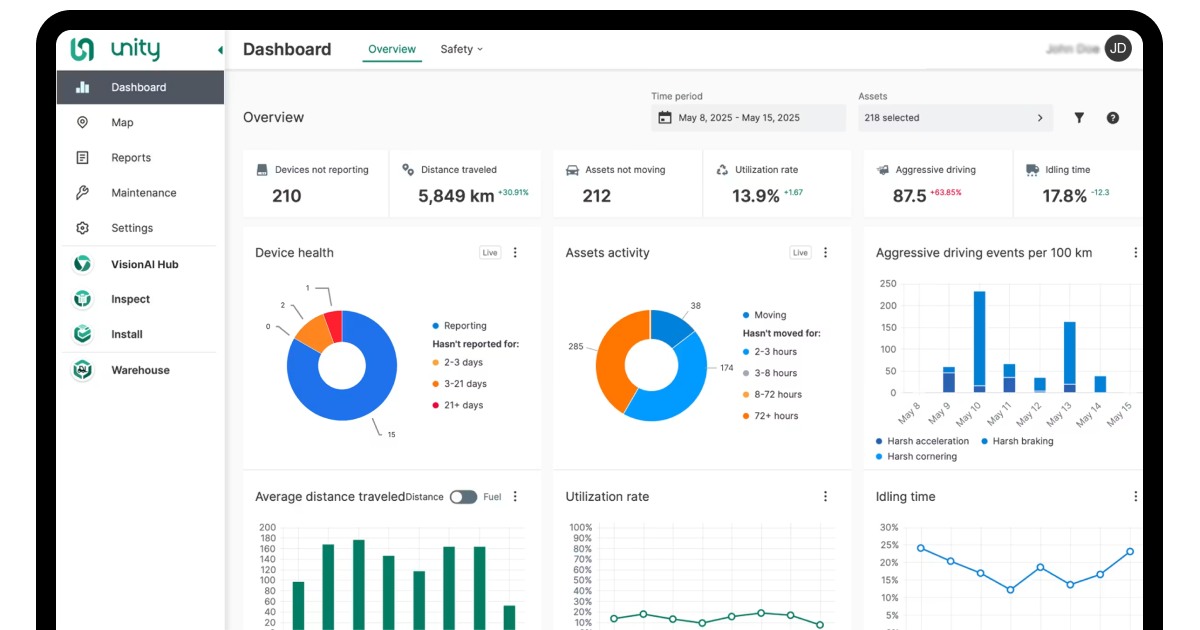This screenshot has height=630, width=1200.
Task: Click the Maintenance wrench icon
Action: point(82,192)
